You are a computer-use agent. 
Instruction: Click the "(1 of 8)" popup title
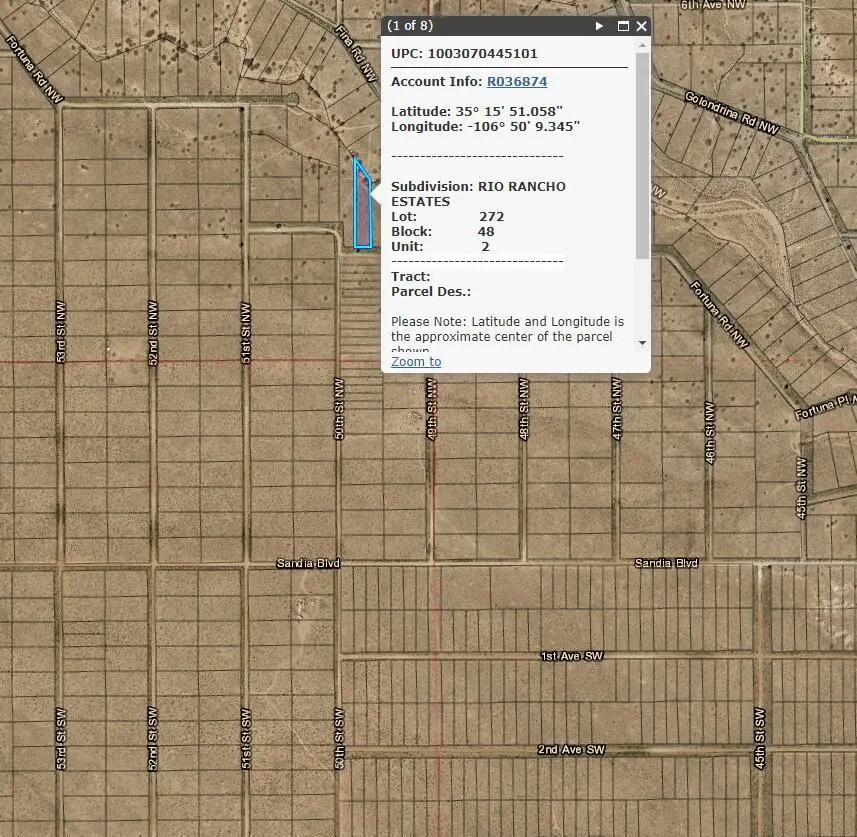click(x=410, y=26)
